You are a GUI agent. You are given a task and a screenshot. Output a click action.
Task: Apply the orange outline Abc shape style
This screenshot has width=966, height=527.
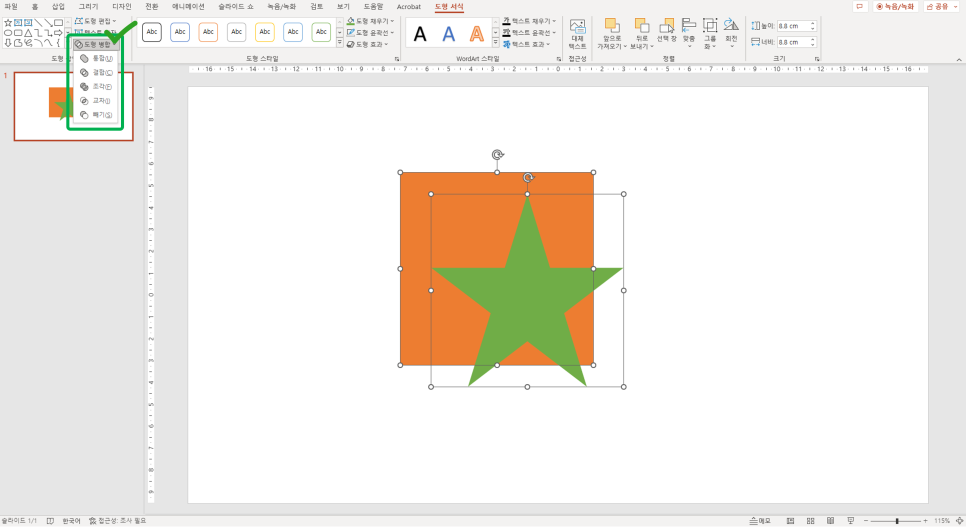208,32
